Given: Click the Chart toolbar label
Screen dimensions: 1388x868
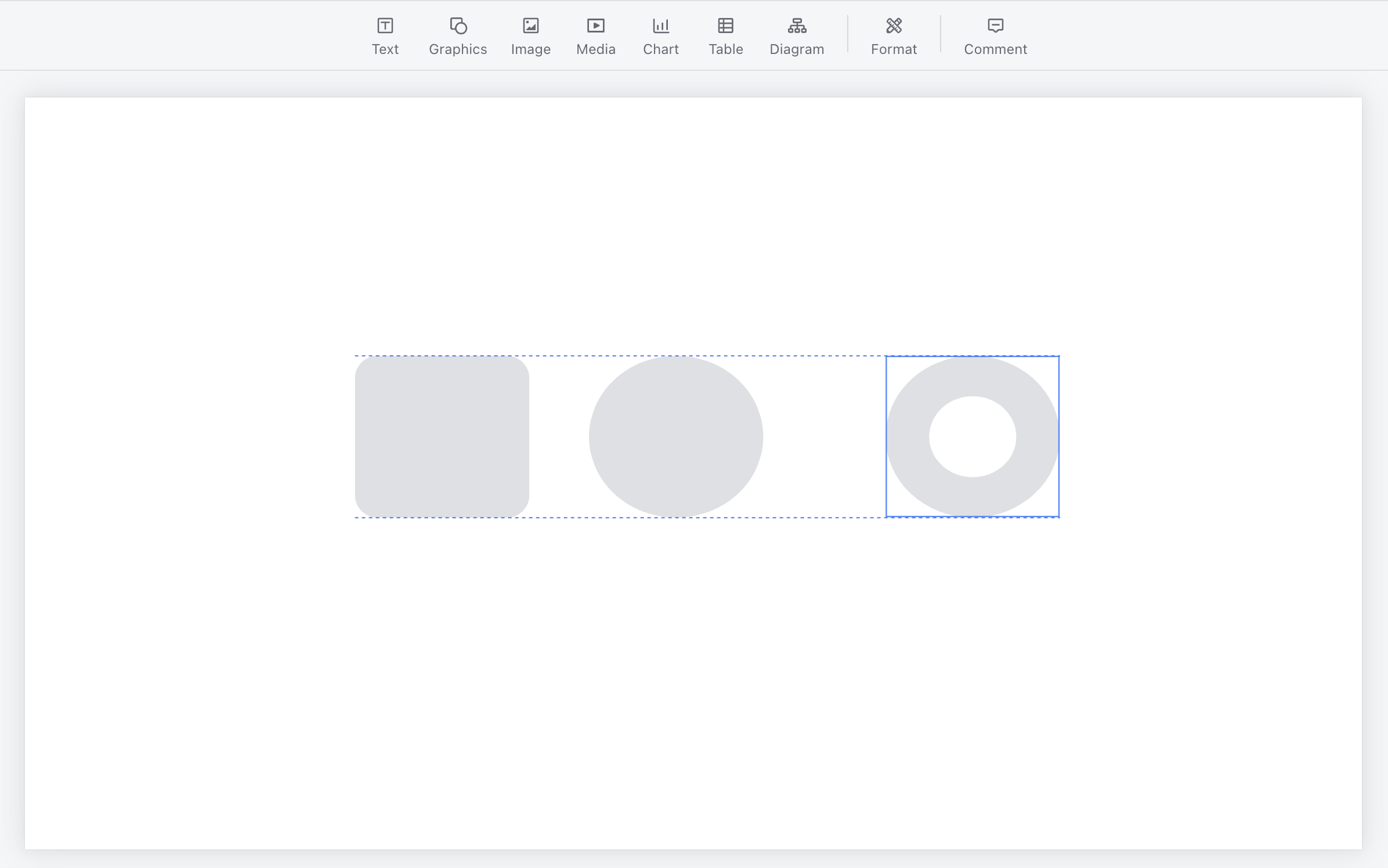Looking at the screenshot, I should click(x=661, y=49).
